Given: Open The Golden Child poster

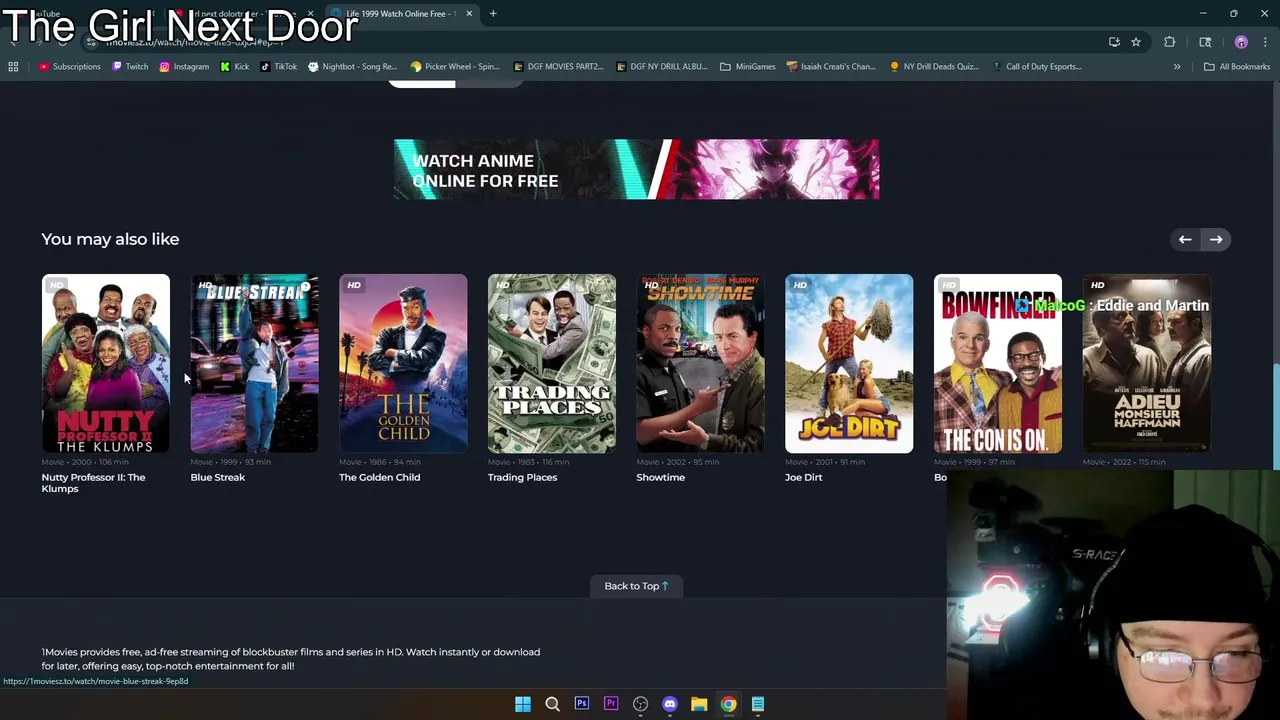Looking at the screenshot, I should pos(403,363).
